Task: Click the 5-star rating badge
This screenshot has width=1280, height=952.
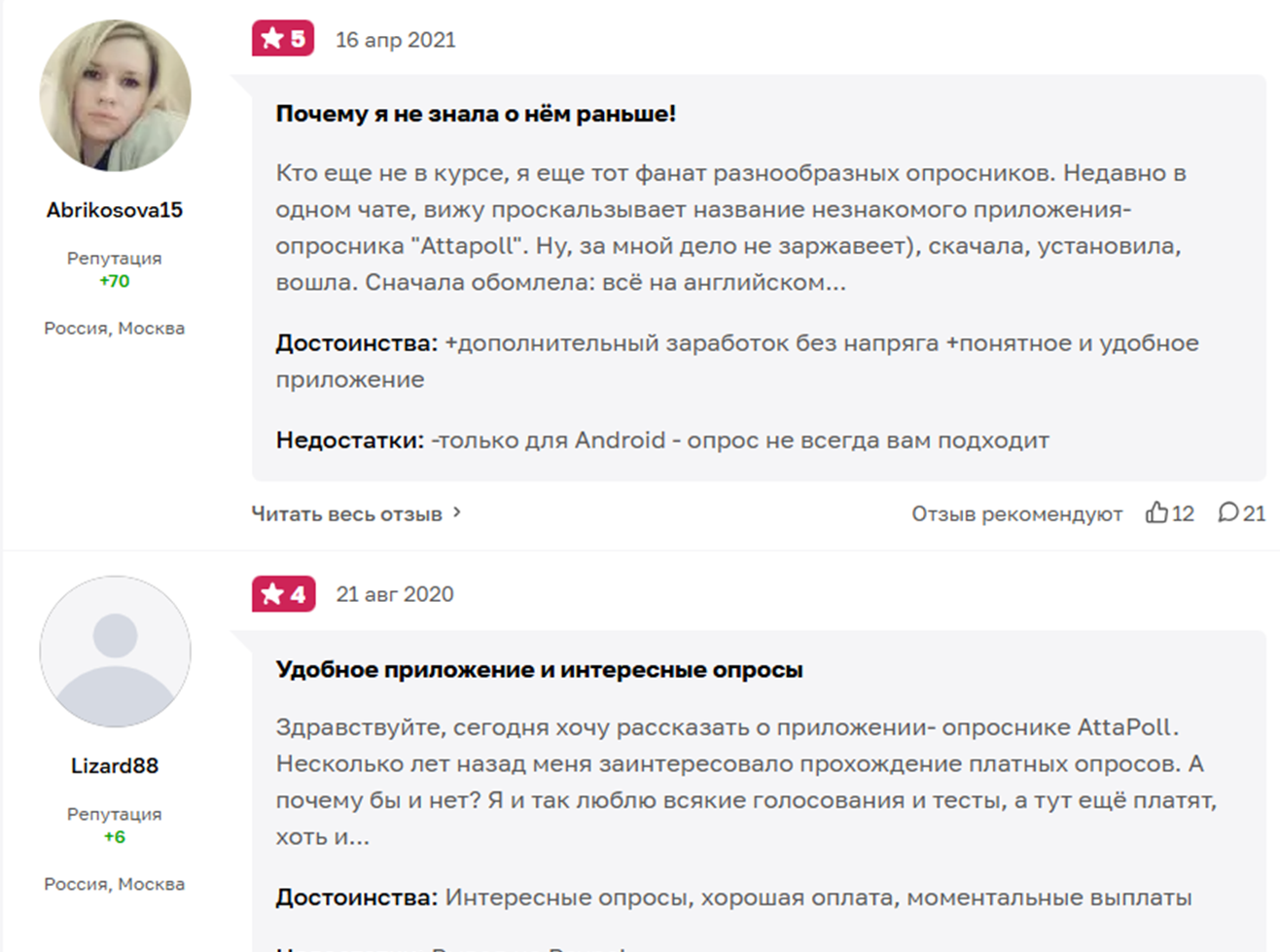Action: coord(283,39)
